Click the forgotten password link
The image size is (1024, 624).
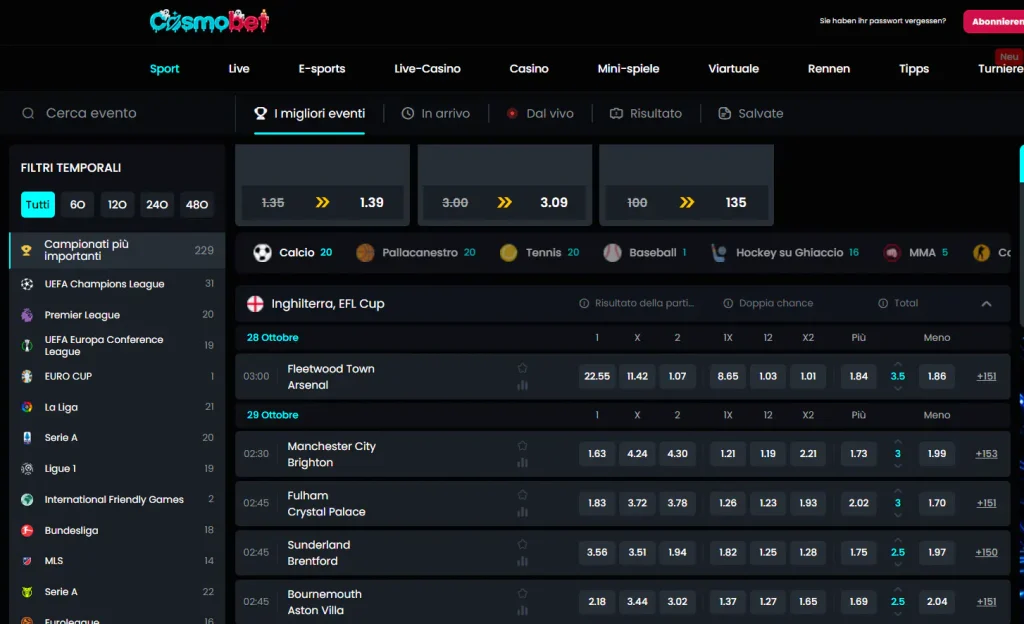pyautogui.click(x=882, y=21)
